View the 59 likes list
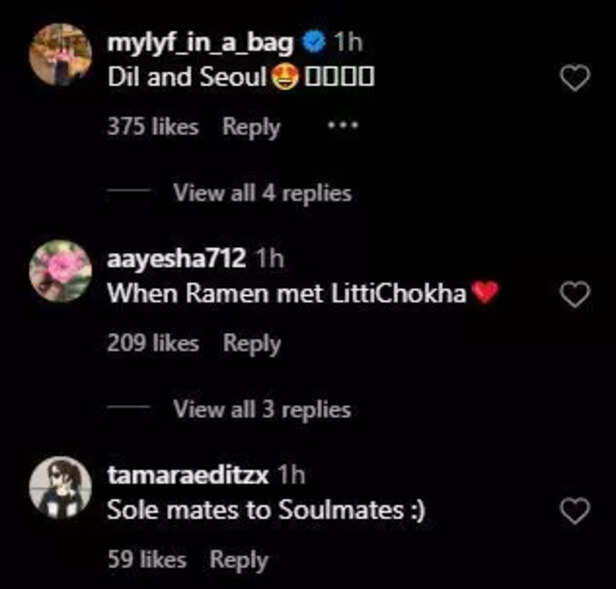The height and width of the screenshot is (589, 616). [x=146, y=561]
